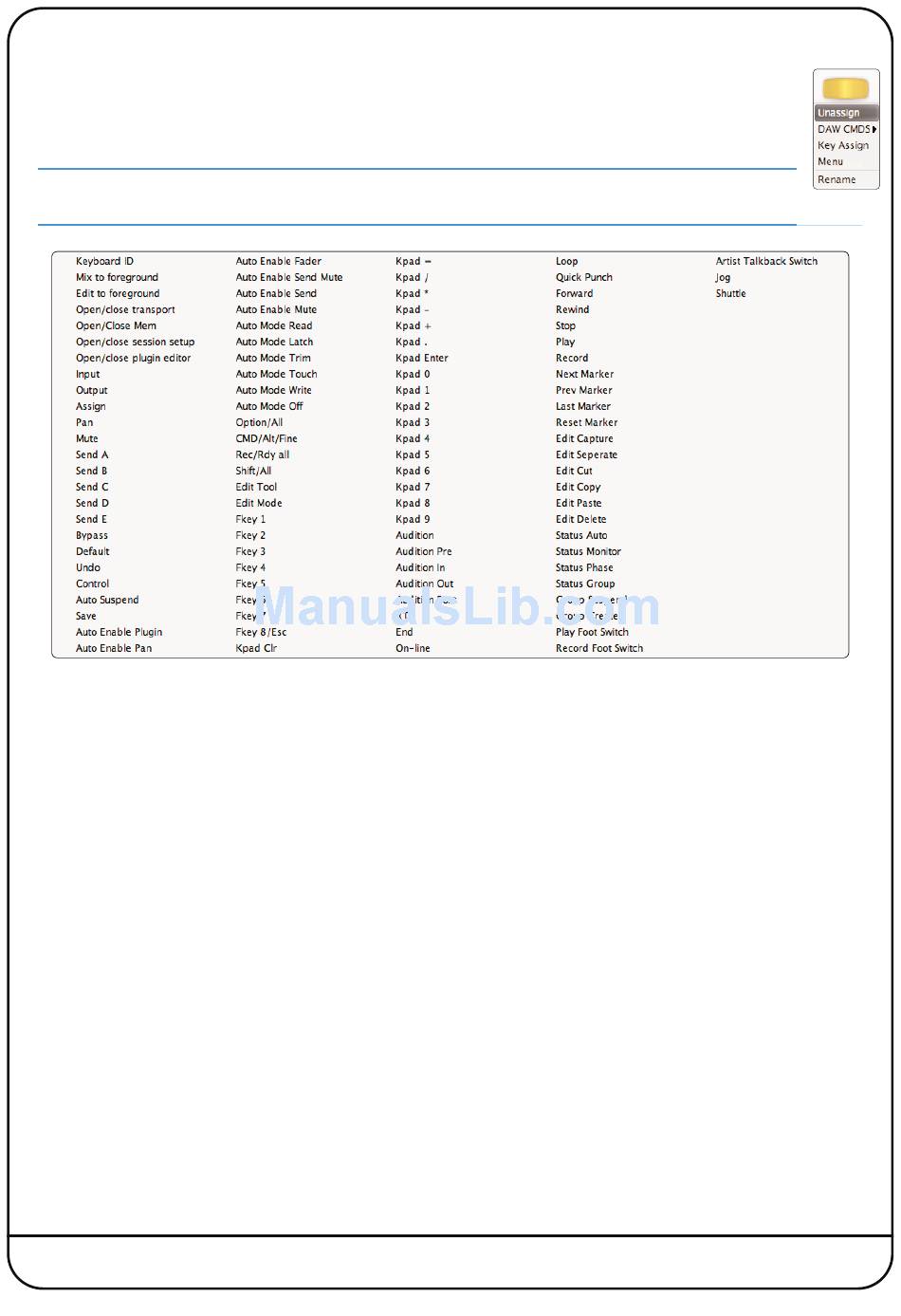Choose the Stop command
This screenshot has width=901, height=1316.
pos(565,325)
